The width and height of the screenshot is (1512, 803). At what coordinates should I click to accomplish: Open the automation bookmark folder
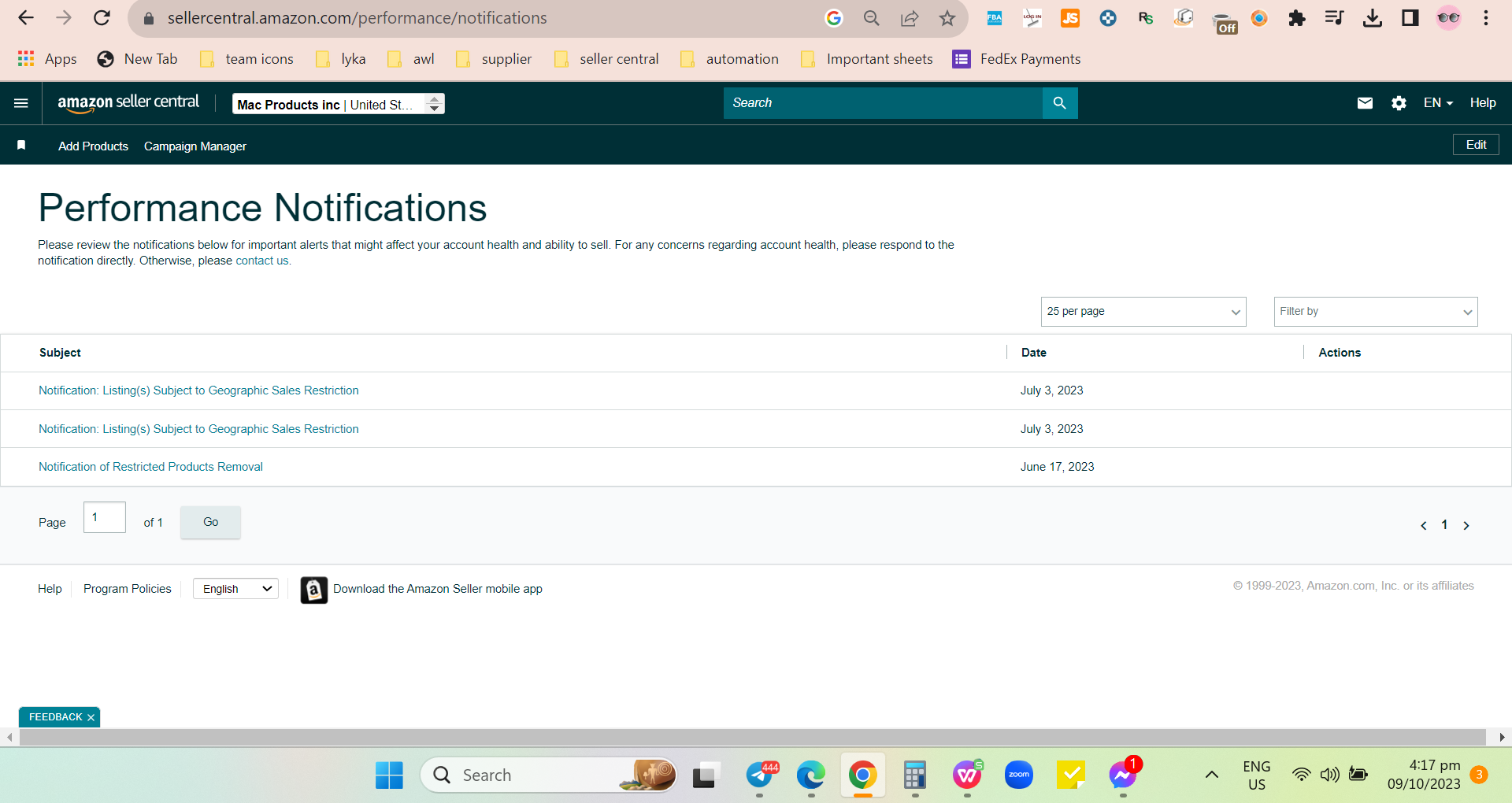[729, 59]
